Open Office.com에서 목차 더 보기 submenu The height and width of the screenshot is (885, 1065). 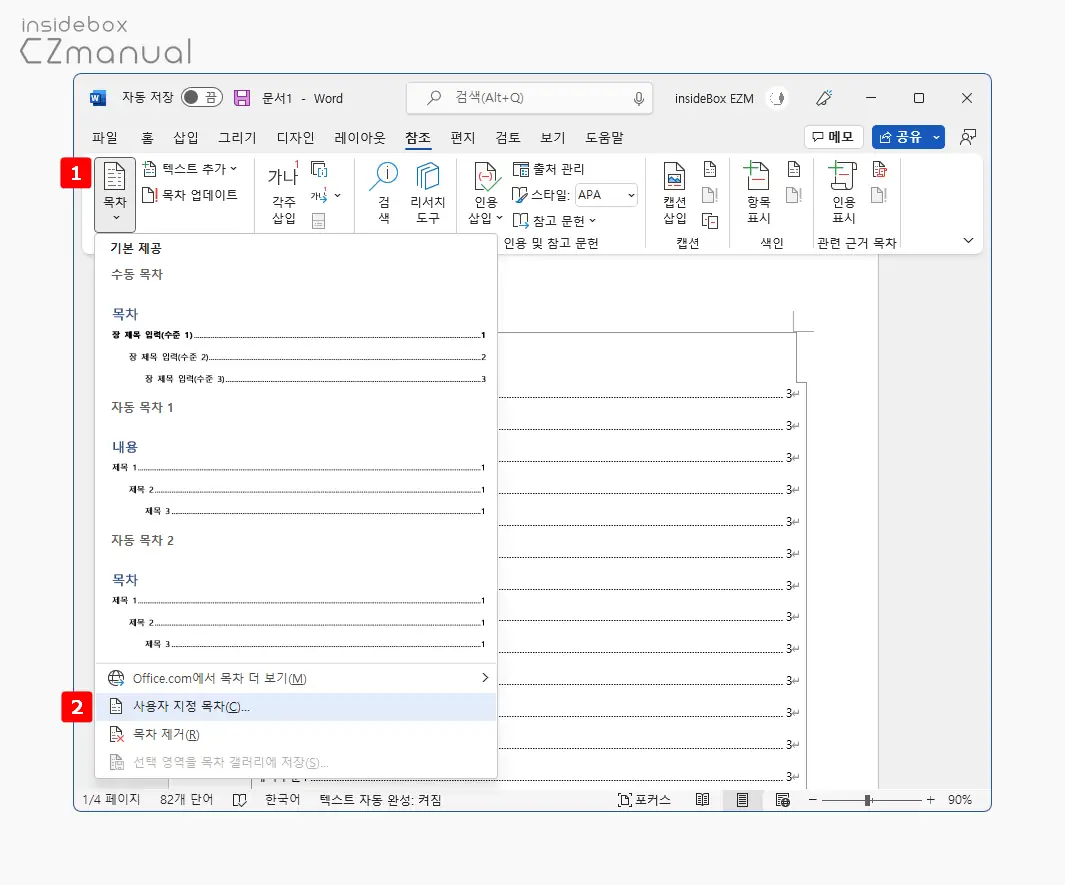click(x=296, y=678)
